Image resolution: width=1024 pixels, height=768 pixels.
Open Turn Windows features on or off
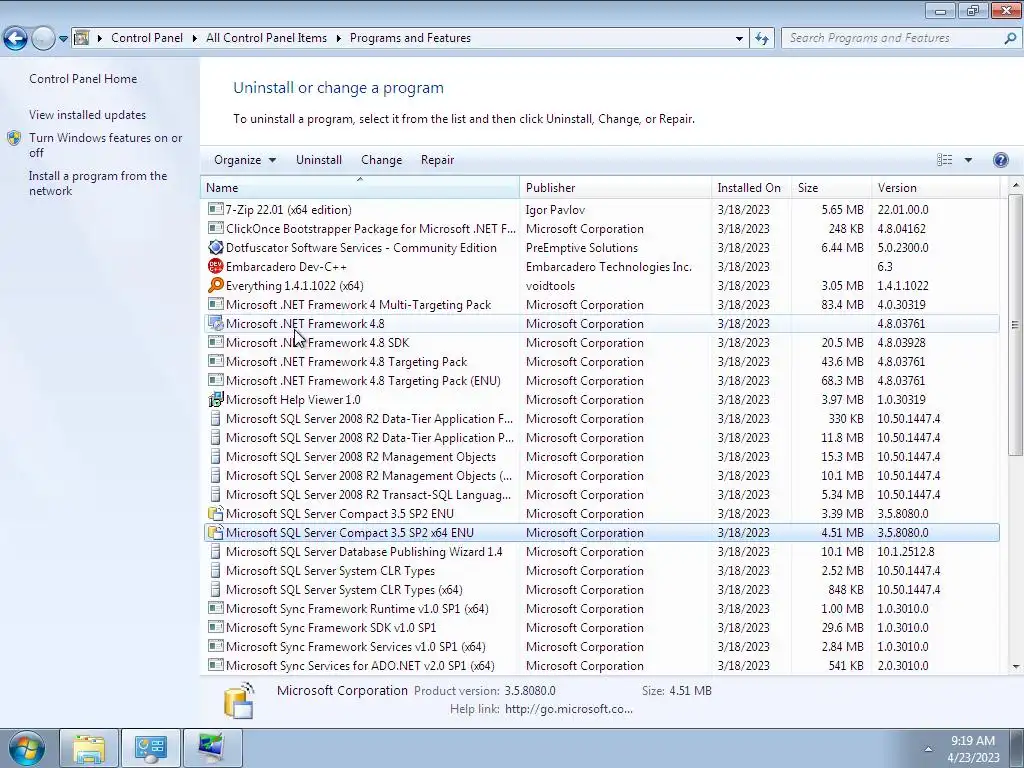coord(105,145)
